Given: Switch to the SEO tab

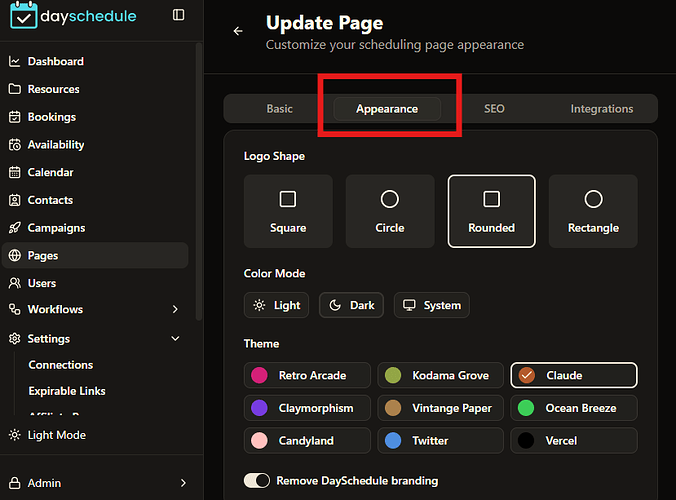Looking at the screenshot, I should tap(494, 109).
